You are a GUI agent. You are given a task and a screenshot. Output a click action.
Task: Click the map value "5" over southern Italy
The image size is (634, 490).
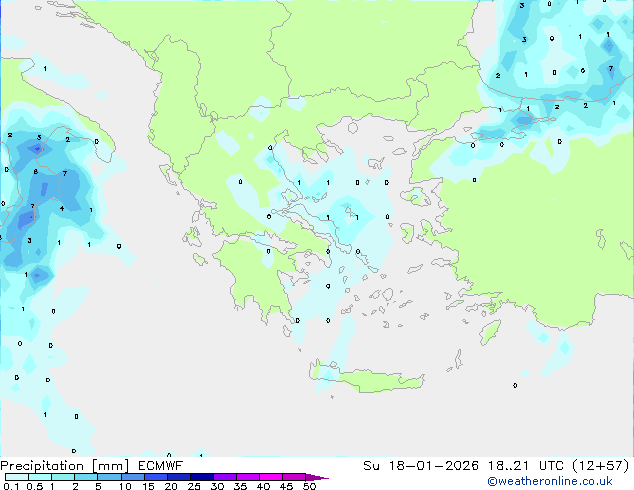pos(39,137)
